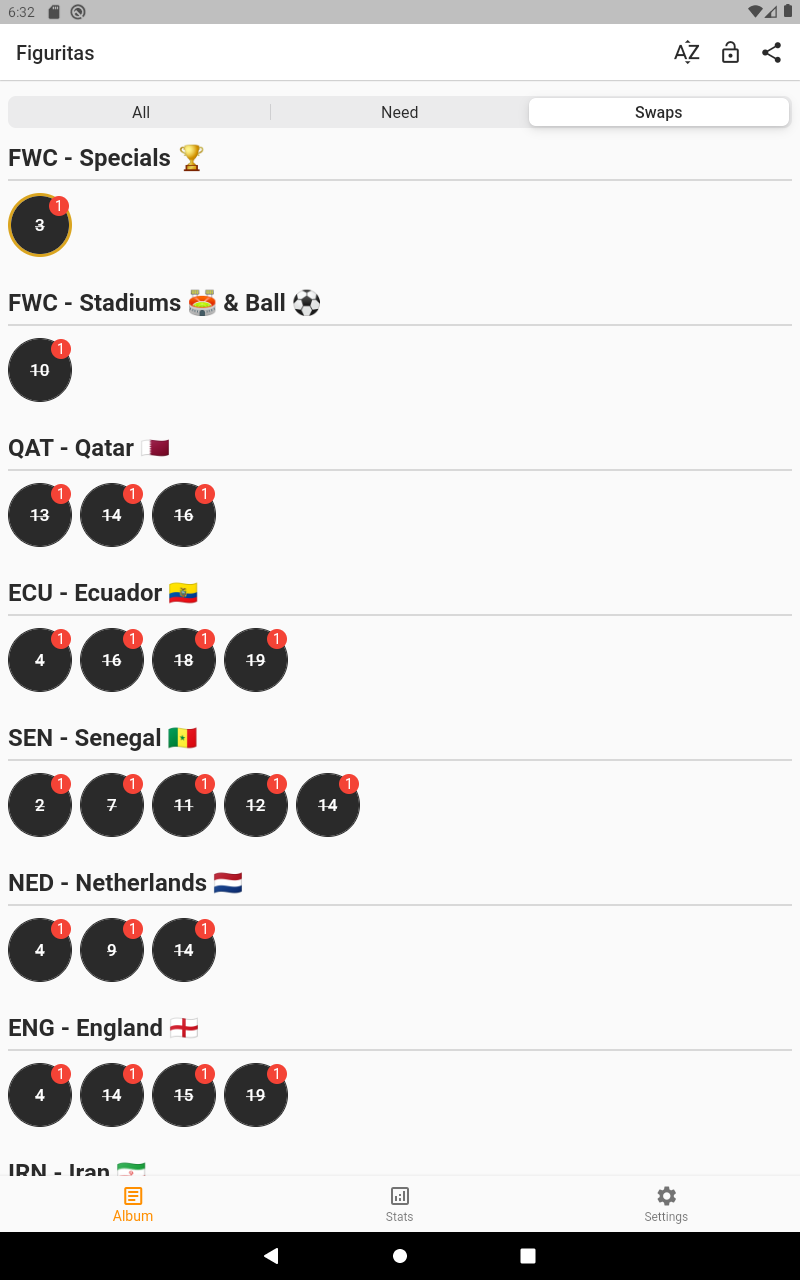The width and height of the screenshot is (800, 1280).
Task: Tap the A-Z sort icon
Action: [687, 53]
